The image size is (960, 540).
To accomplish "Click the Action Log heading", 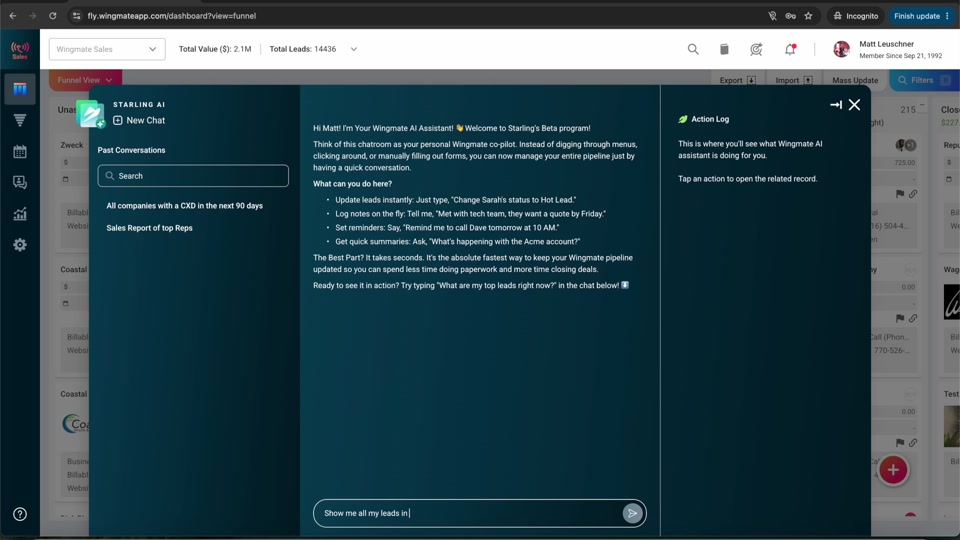I will (710, 119).
